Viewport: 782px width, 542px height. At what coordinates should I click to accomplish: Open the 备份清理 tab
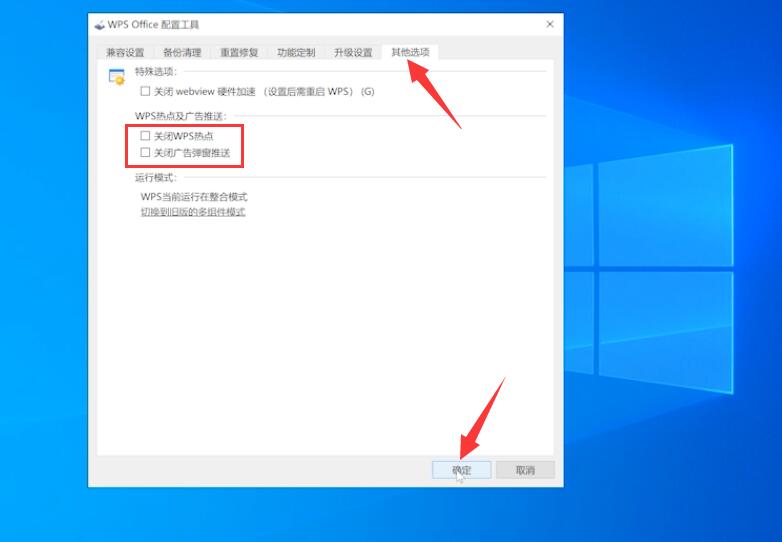[x=182, y=52]
